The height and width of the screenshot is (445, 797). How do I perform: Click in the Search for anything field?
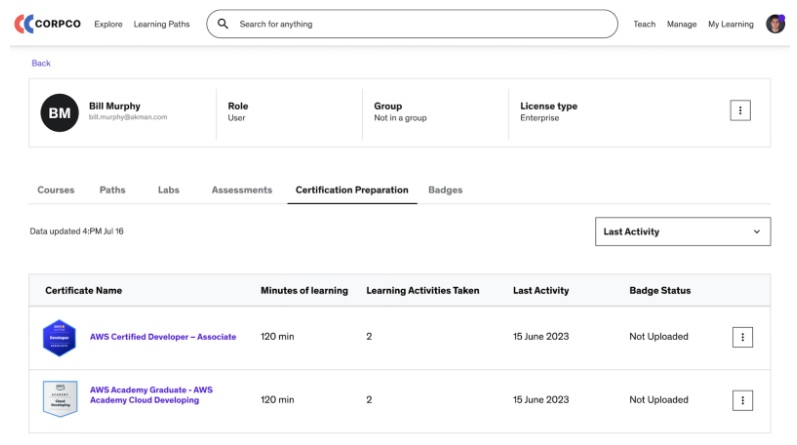[x=420, y=24]
